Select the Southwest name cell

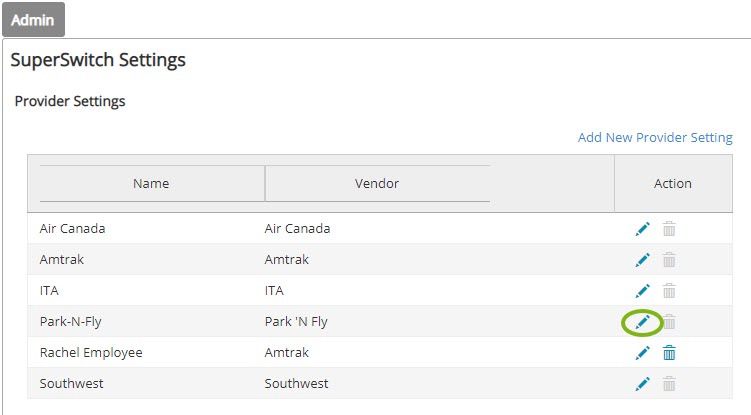(71, 383)
